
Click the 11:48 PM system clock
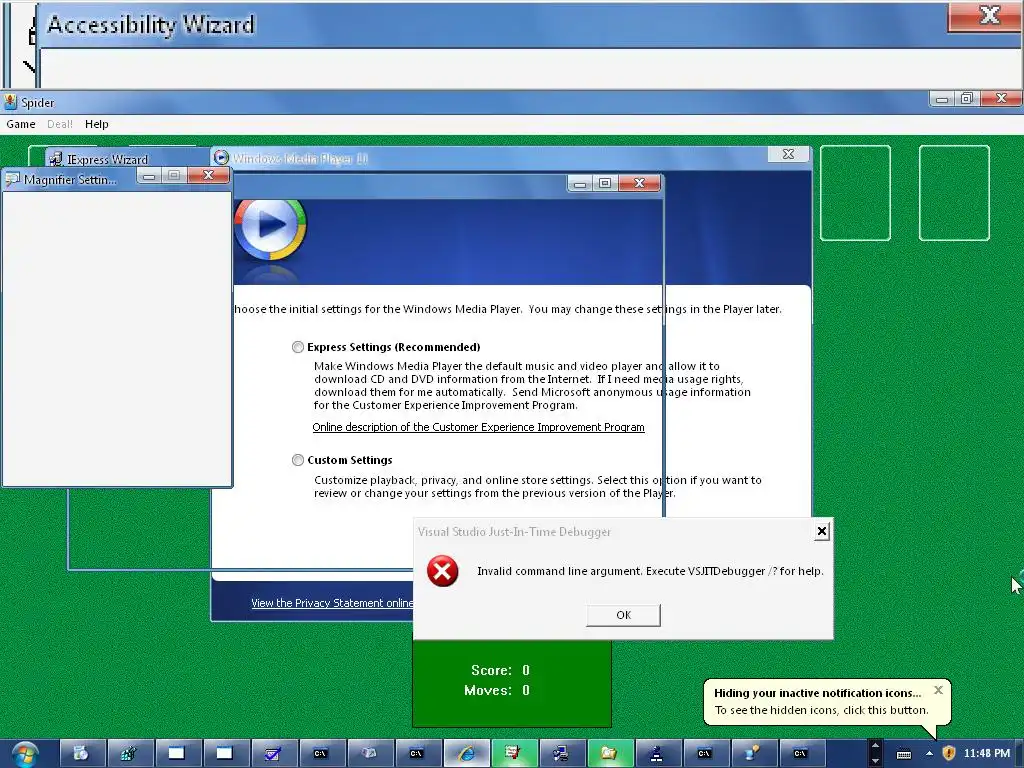tap(987, 754)
